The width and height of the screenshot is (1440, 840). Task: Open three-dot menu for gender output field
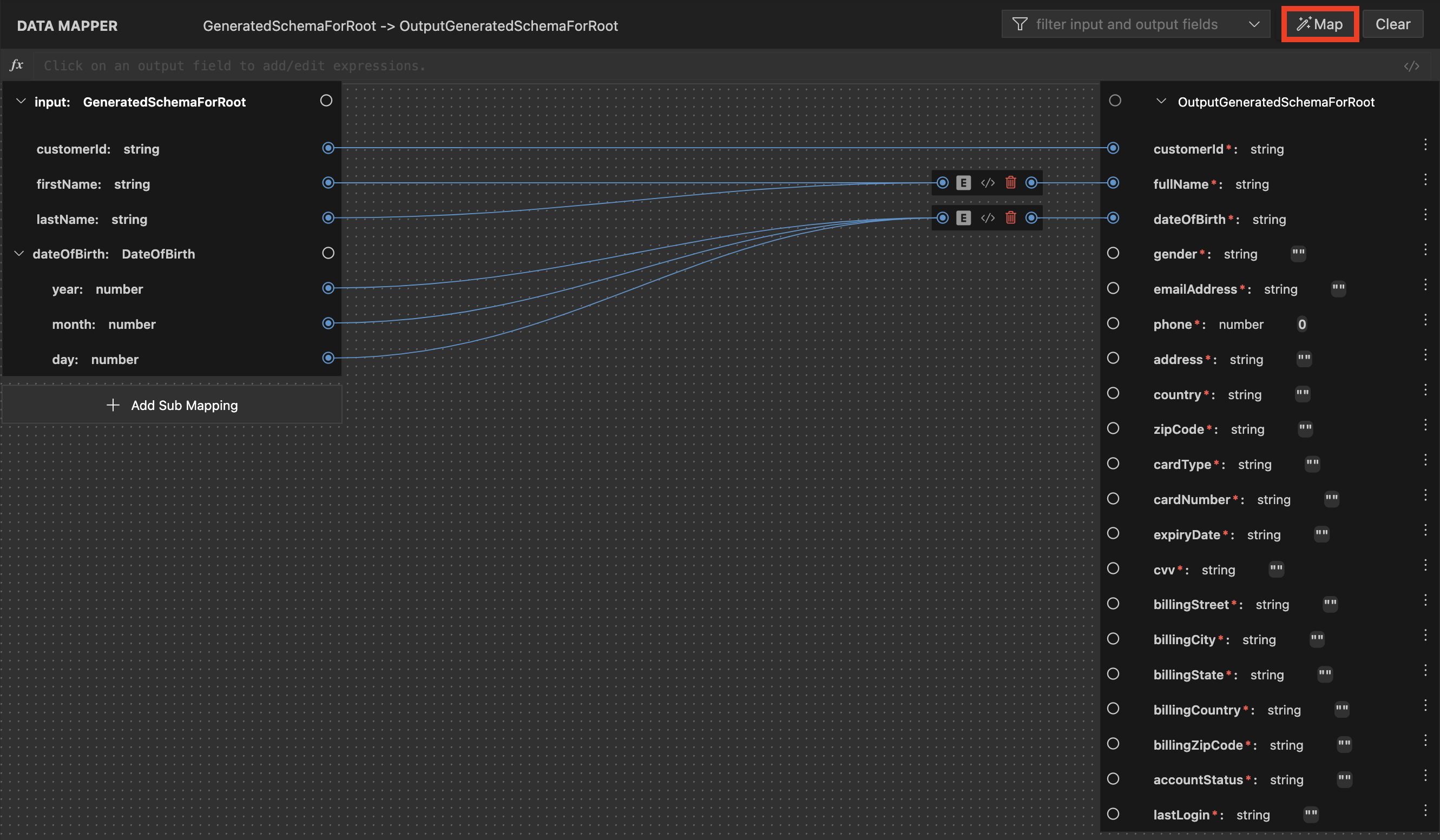pyautogui.click(x=1425, y=249)
